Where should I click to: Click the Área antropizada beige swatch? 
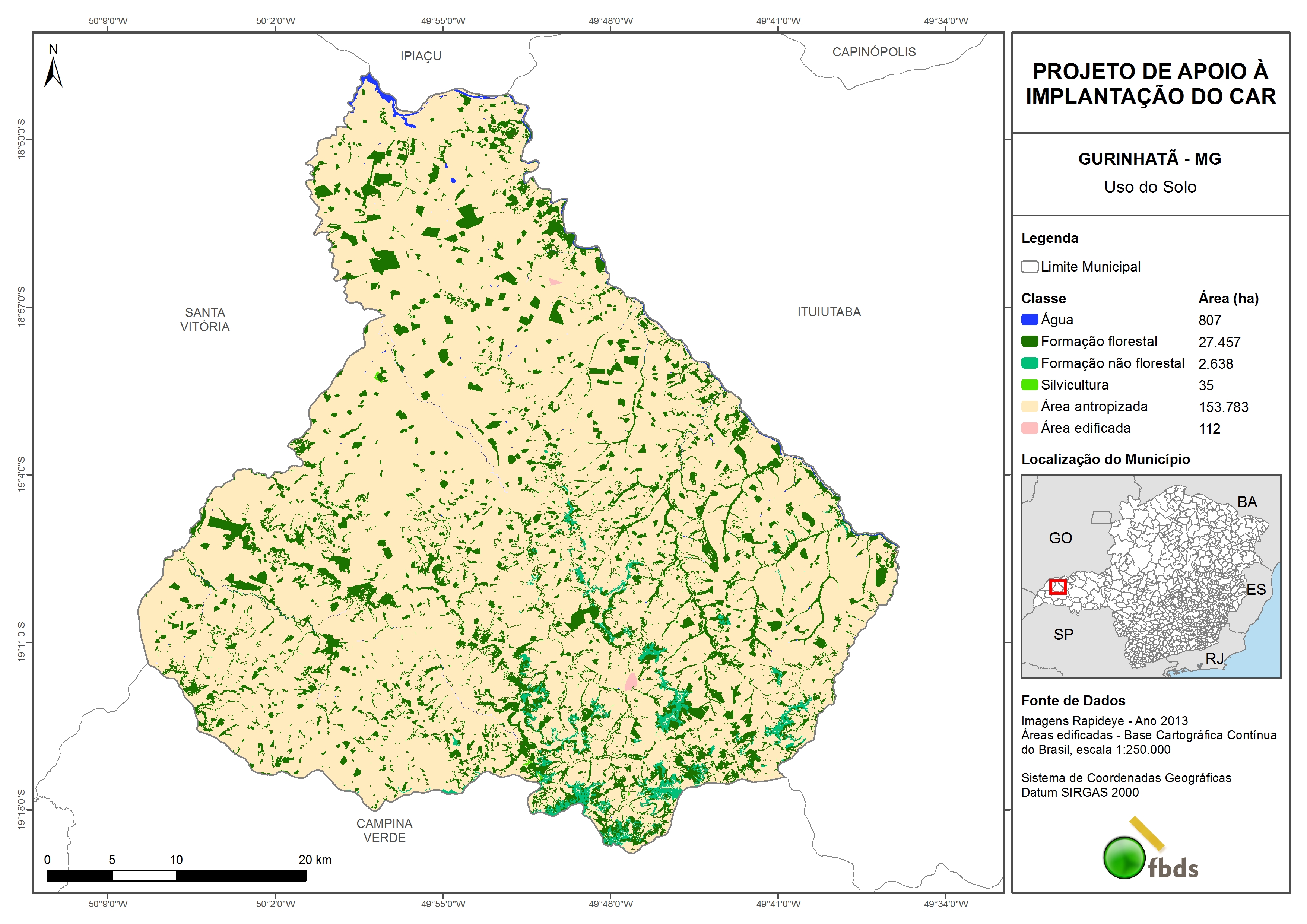pos(1029,406)
